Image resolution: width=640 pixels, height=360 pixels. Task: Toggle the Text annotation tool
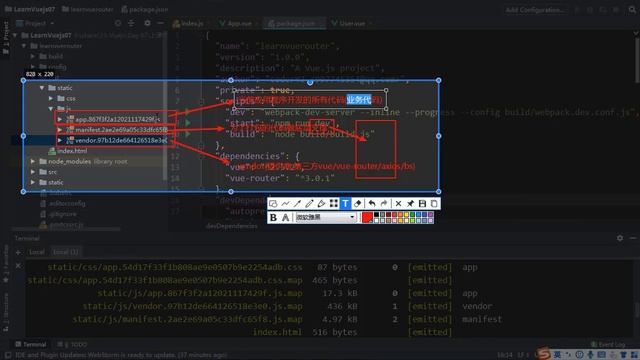pos(345,204)
